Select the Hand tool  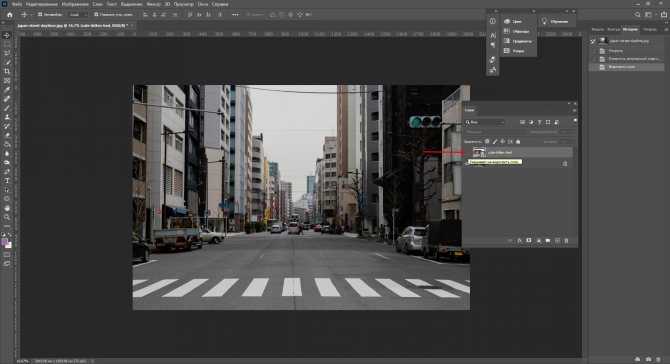pos(7,208)
